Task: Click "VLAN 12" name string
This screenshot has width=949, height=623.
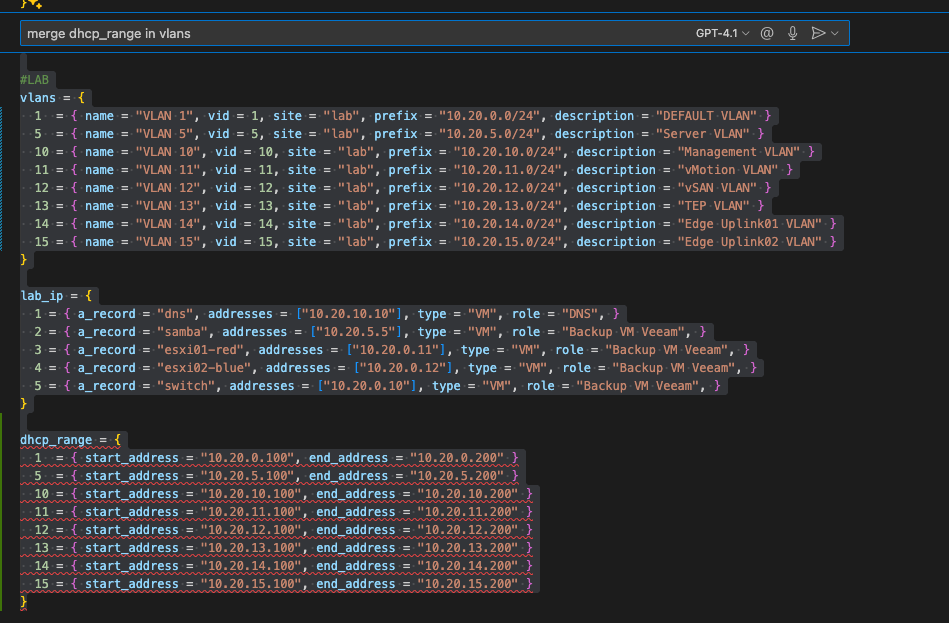Action: pyautogui.click(x=168, y=188)
